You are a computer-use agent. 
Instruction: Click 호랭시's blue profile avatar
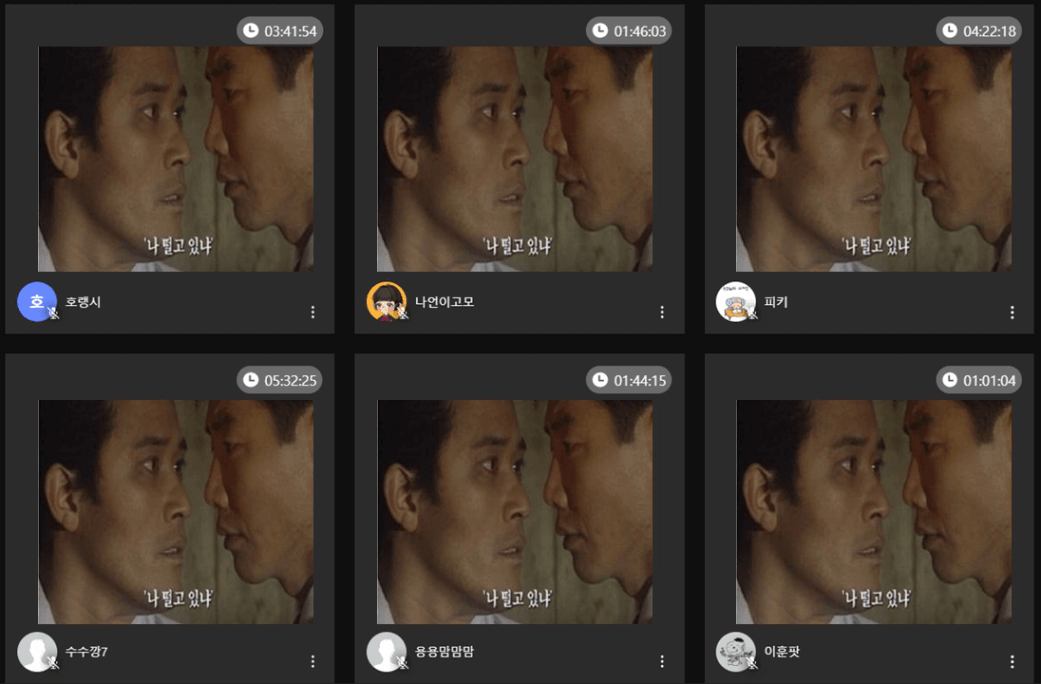[37, 302]
